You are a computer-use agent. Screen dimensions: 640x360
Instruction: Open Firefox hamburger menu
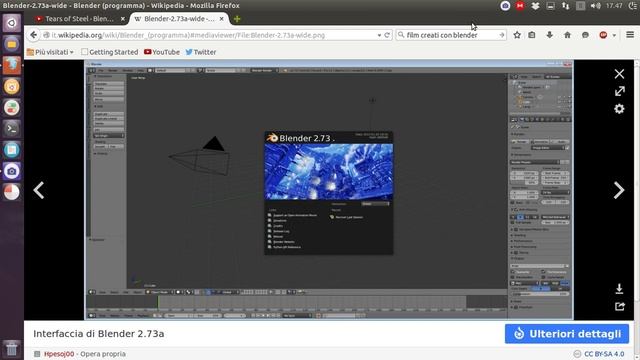630,35
